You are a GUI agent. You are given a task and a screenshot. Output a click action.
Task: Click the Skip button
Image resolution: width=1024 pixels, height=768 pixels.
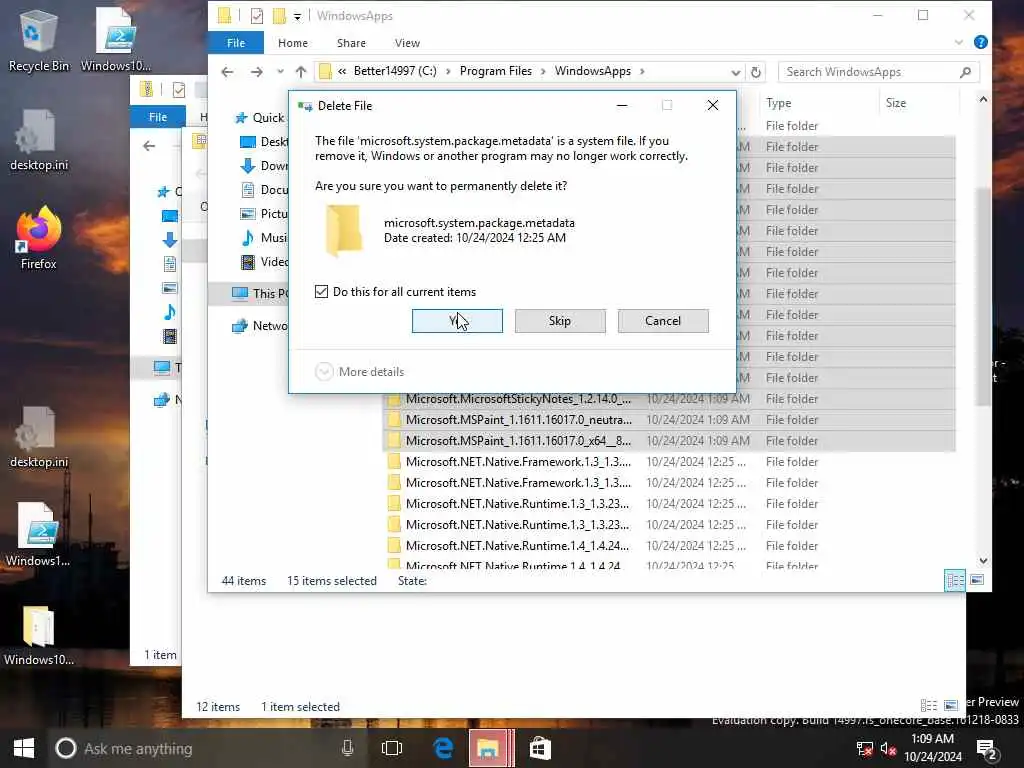pyautogui.click(x=560, y=321)
